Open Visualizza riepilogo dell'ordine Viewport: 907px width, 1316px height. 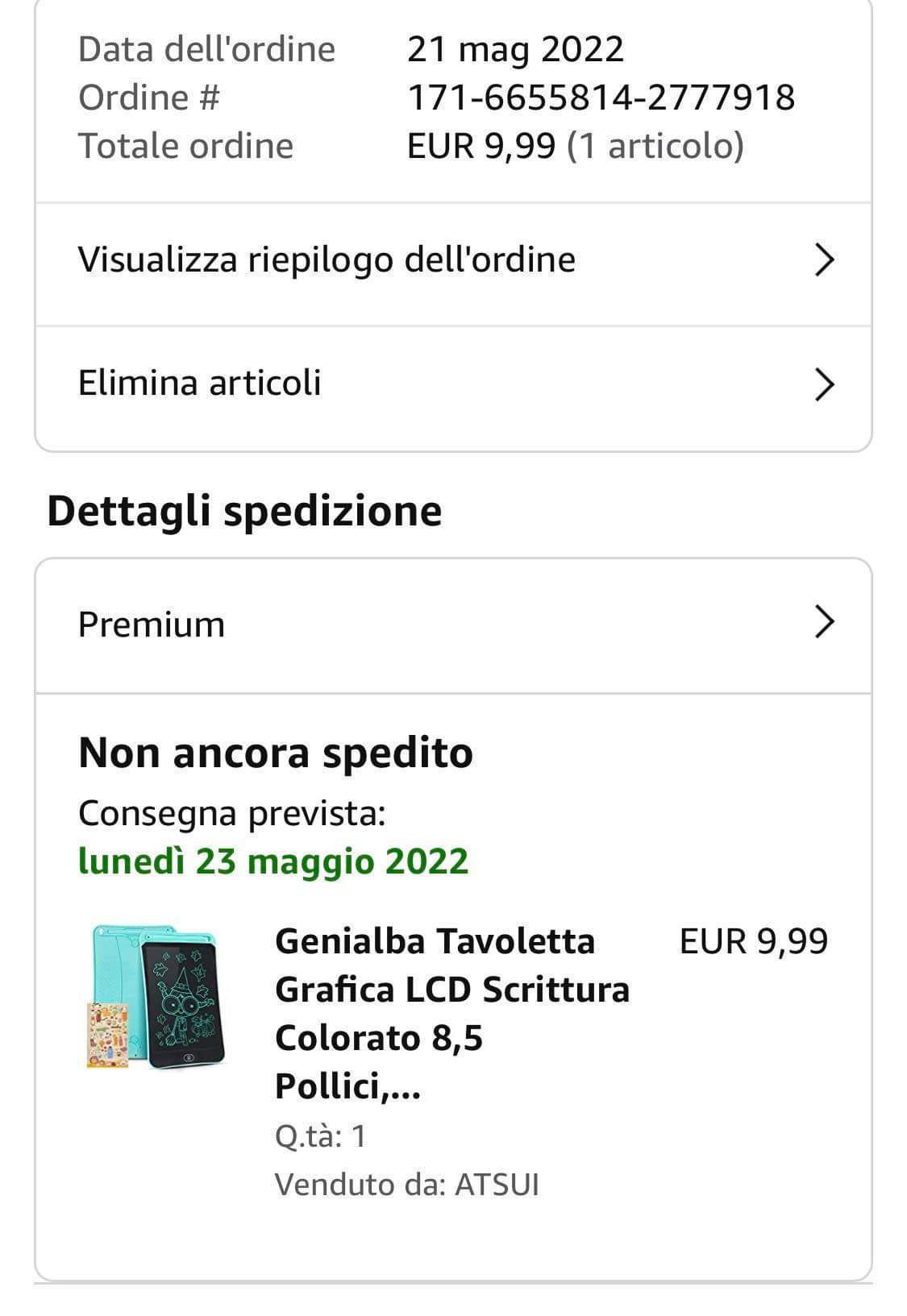(327, 260)
